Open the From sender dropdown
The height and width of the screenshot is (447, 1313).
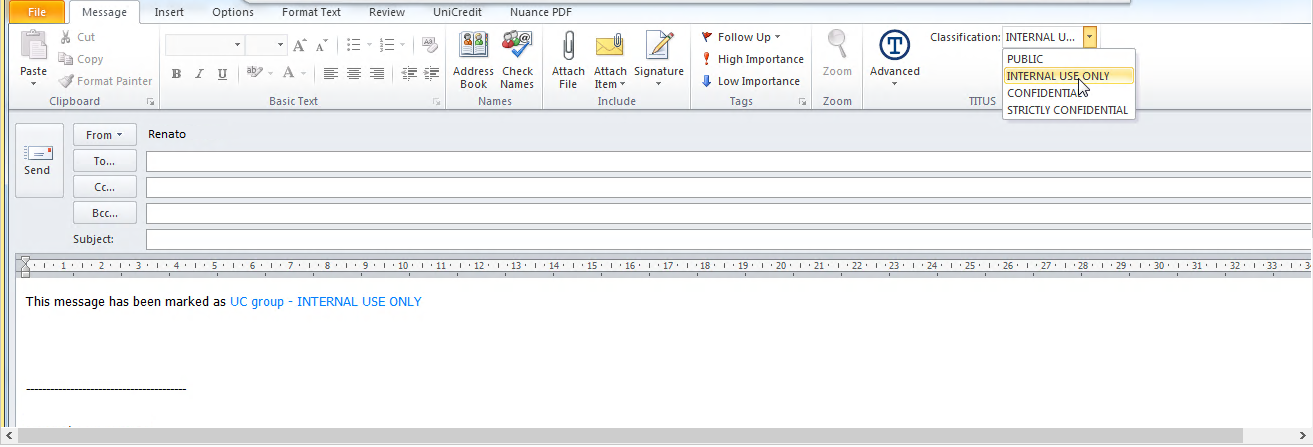104,135
